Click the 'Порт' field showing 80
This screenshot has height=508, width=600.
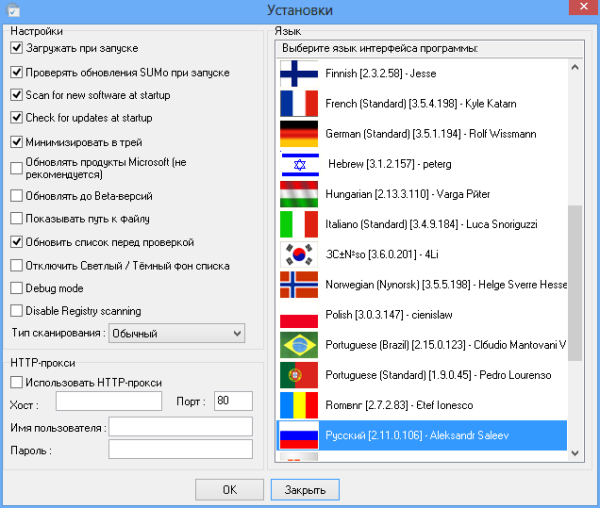233,401
